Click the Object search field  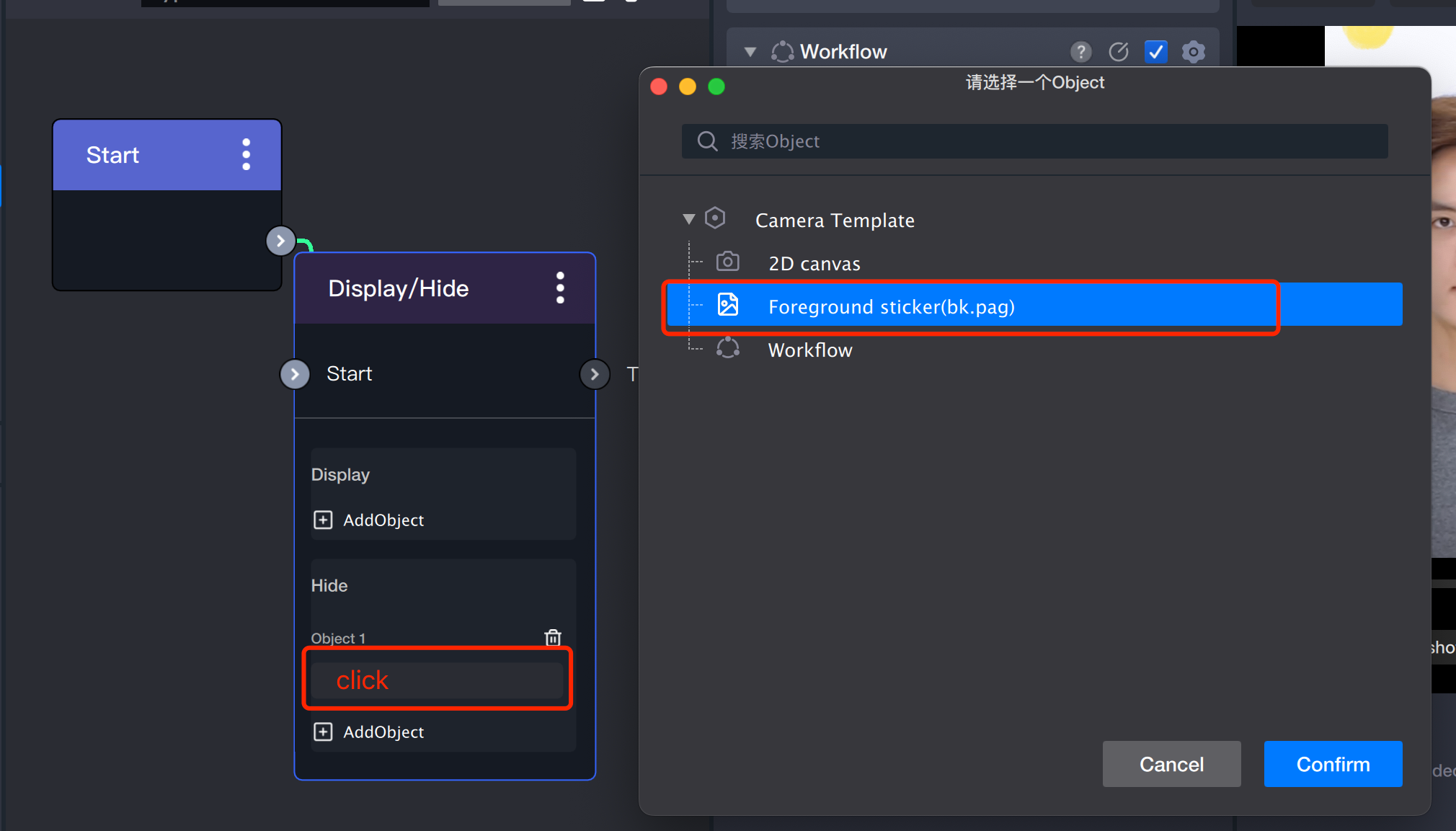pyautogui.click(x=1034, y=141)
